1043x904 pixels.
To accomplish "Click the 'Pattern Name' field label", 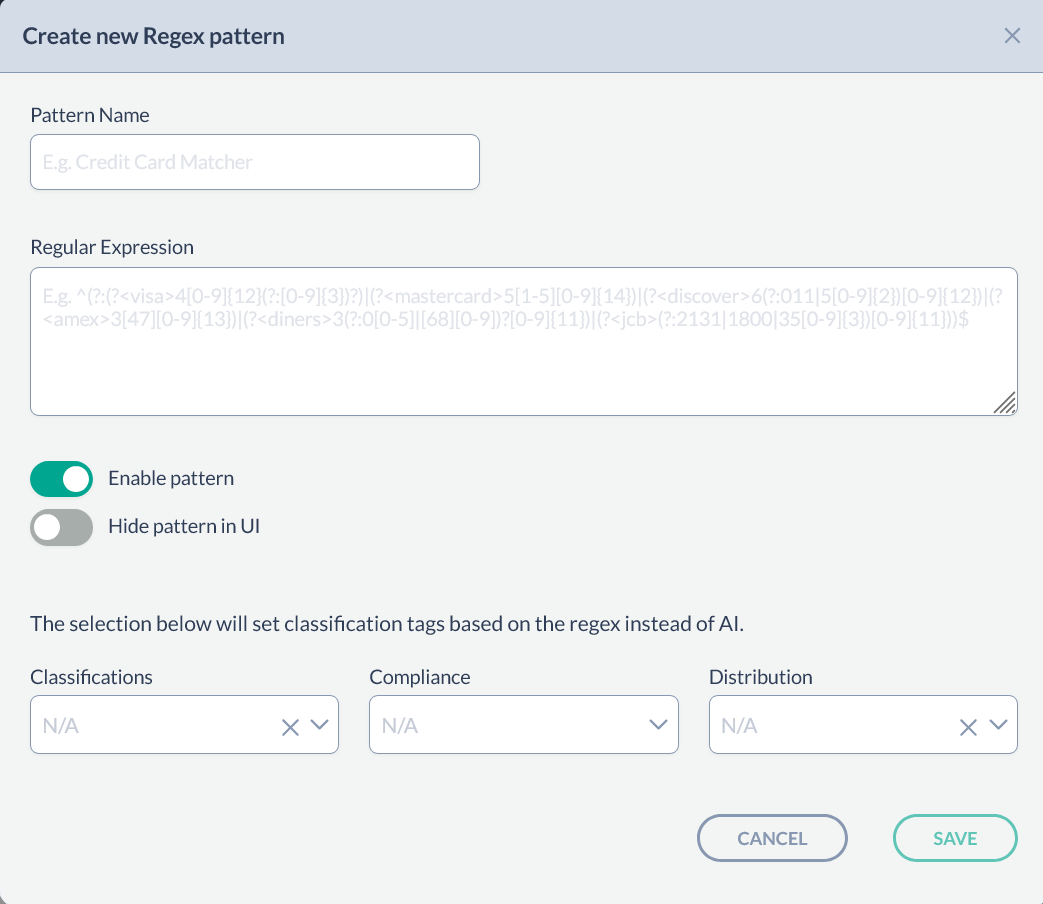I will click(x=90, y=115).
